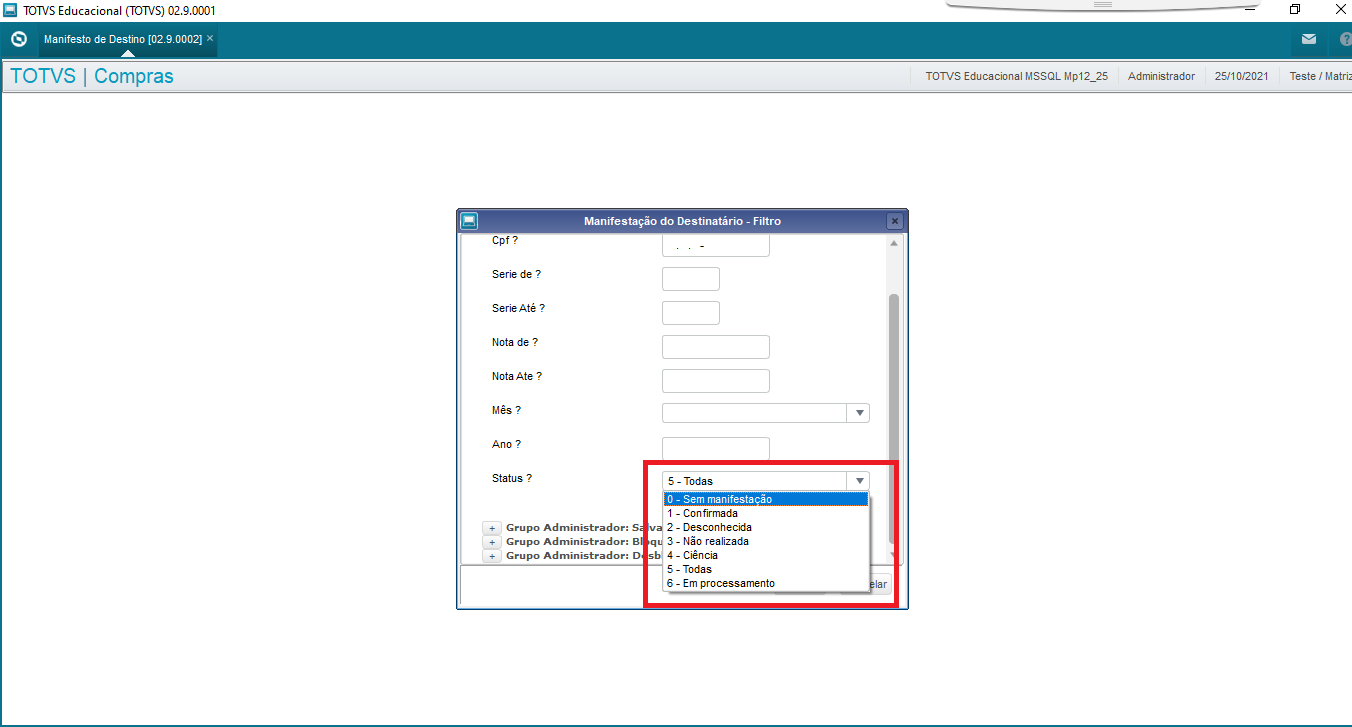This screenshot has height=727, width=1352.
Task: Select '4 - Ciência' status option
Action: 765,555
